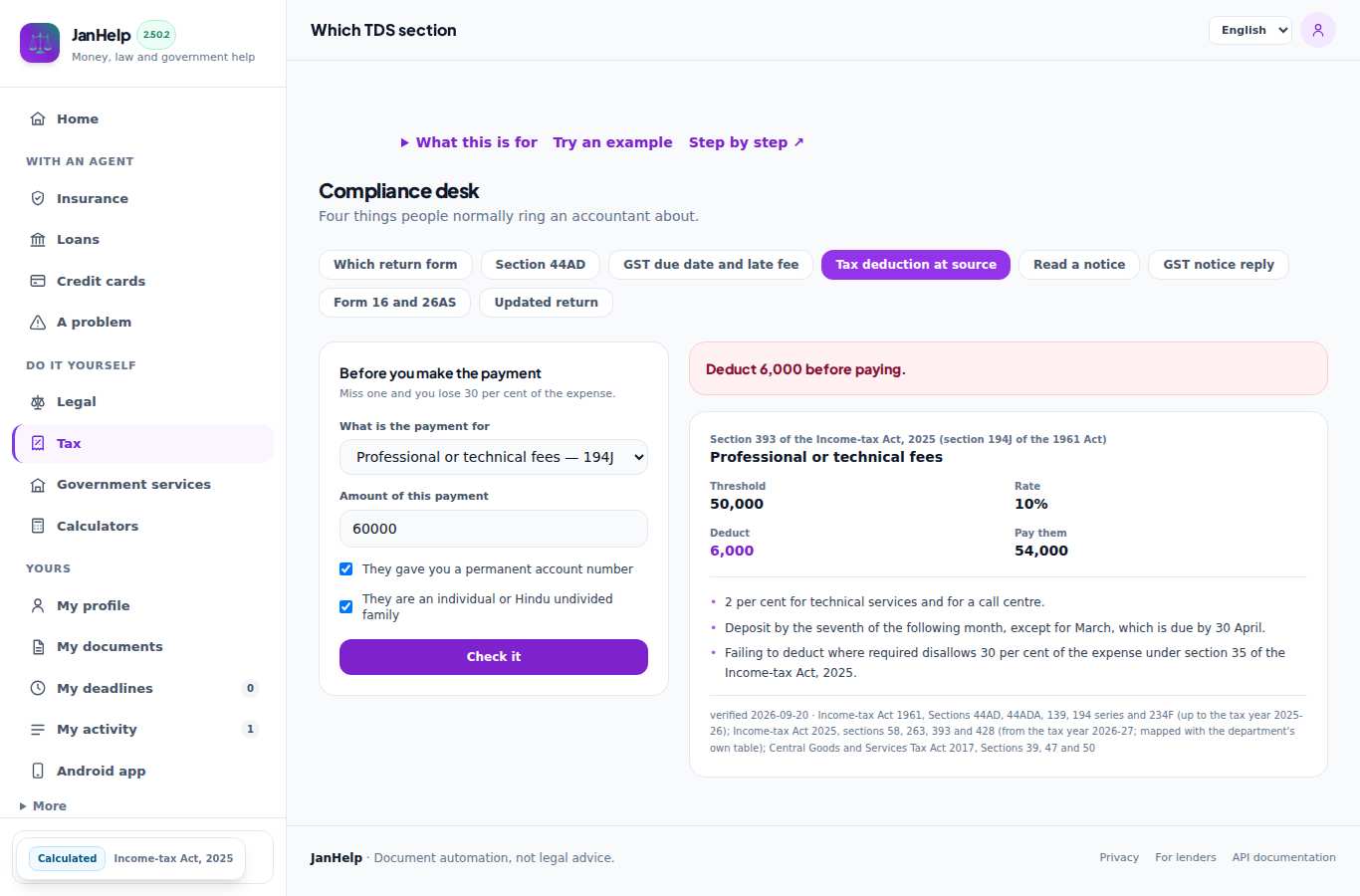Click the Android app phone icon
1360x896 pixels.
pyautogui.click(x=38, y=771)
